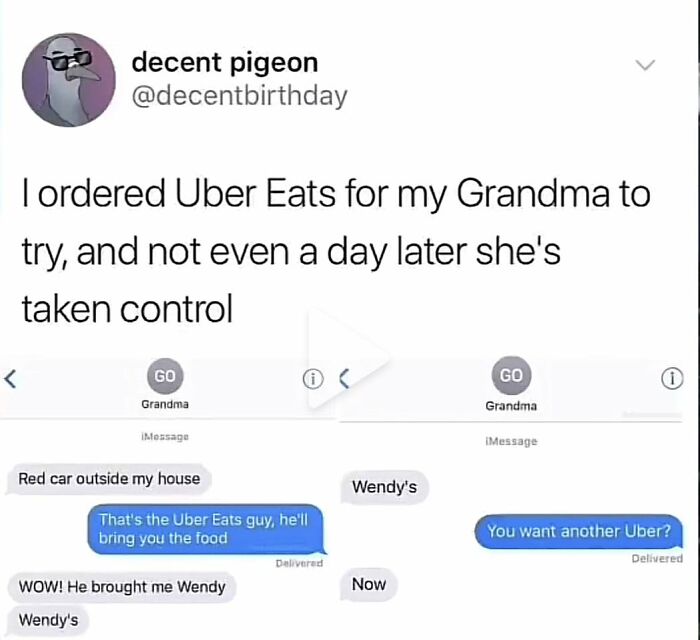Select the 'WOW! He brought me Wendy' message
The image size is (700, 640).
[x=121, y=586]
